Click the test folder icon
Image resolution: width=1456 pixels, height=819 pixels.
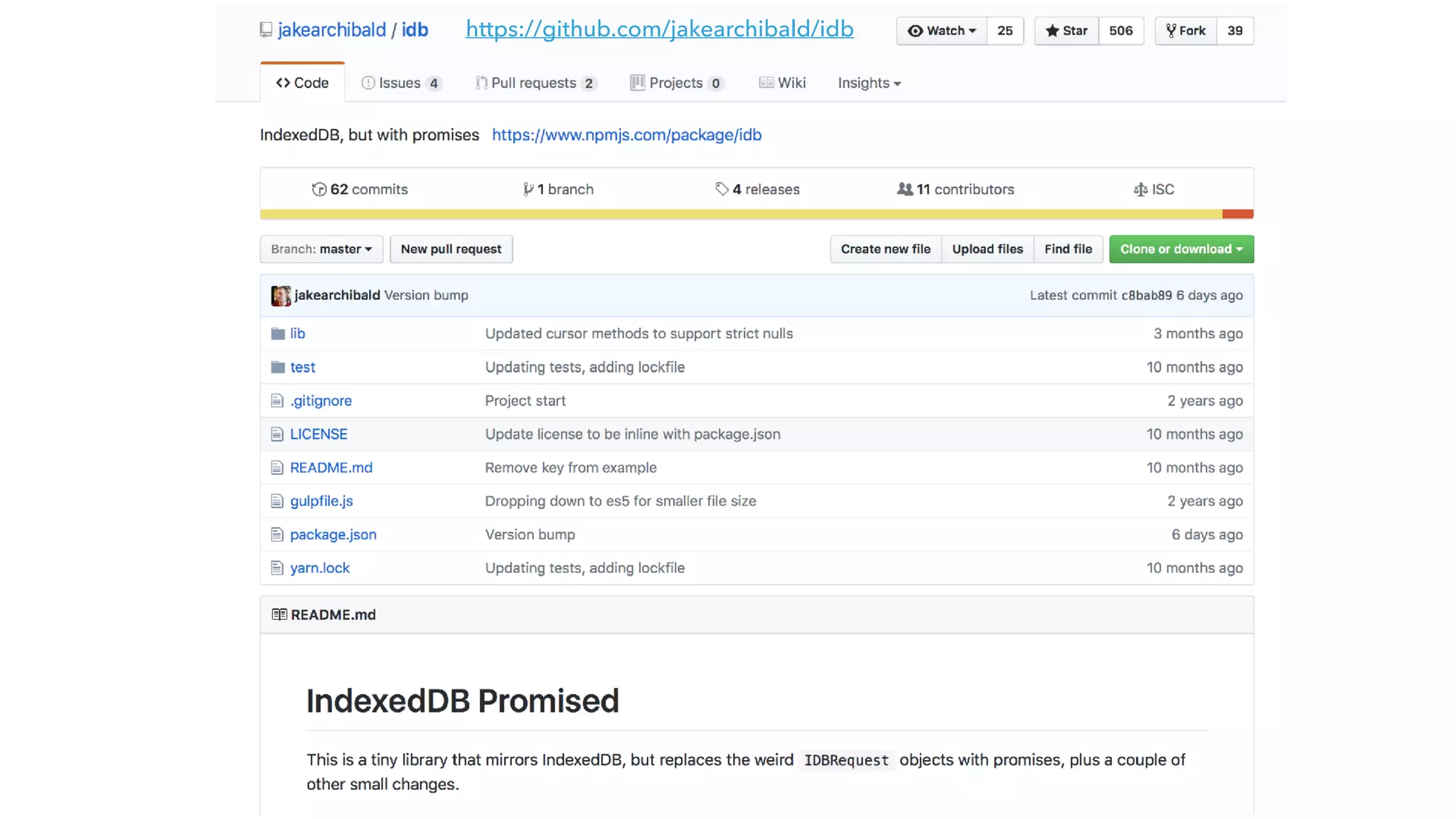click(277, 367)
